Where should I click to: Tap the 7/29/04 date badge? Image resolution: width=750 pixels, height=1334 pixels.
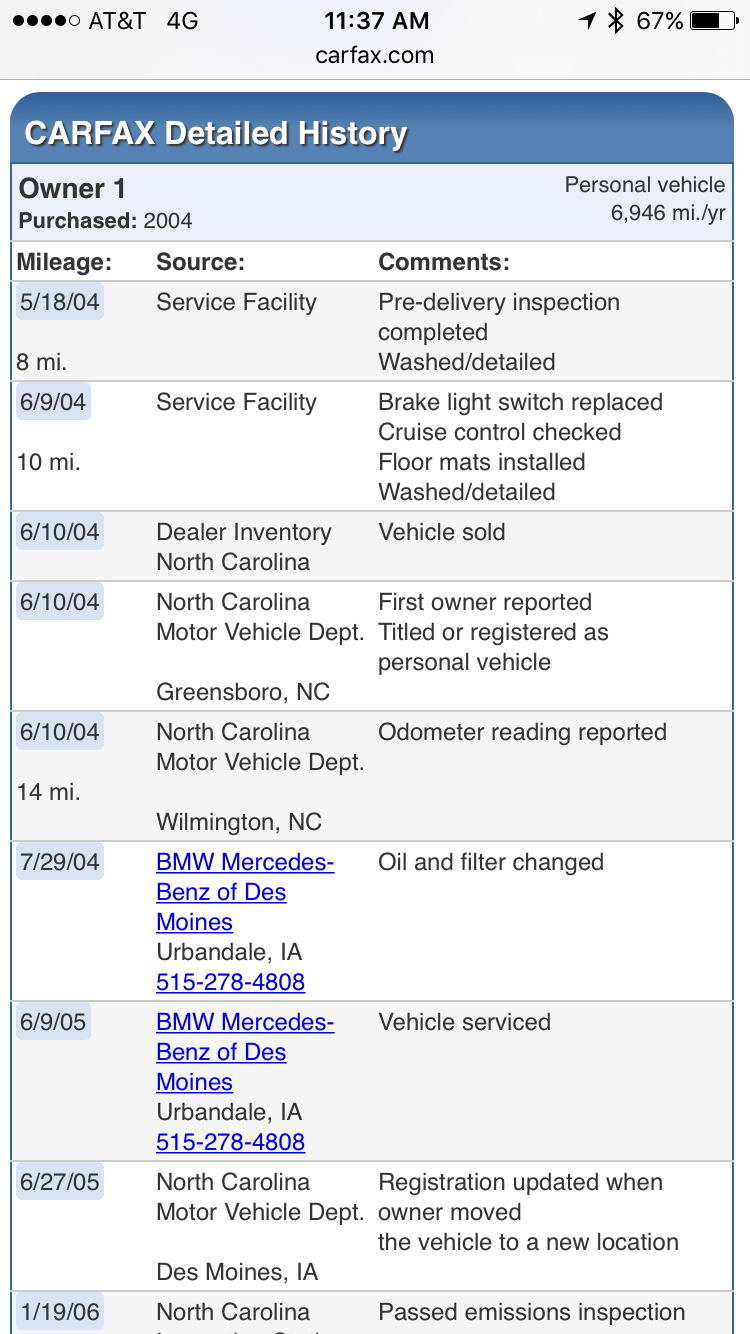60,862
